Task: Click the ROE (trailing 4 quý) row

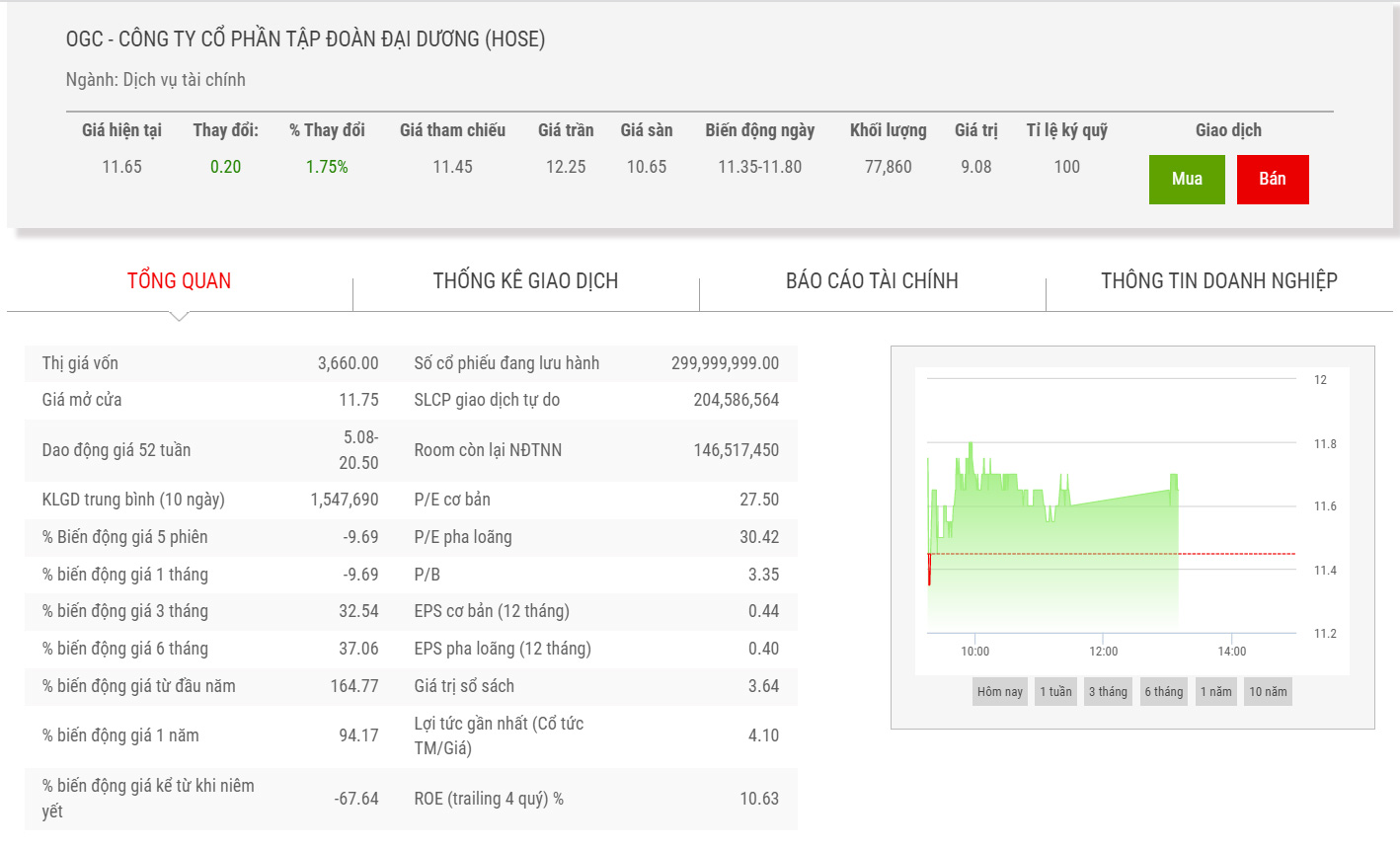Action: tap(595, 799)
